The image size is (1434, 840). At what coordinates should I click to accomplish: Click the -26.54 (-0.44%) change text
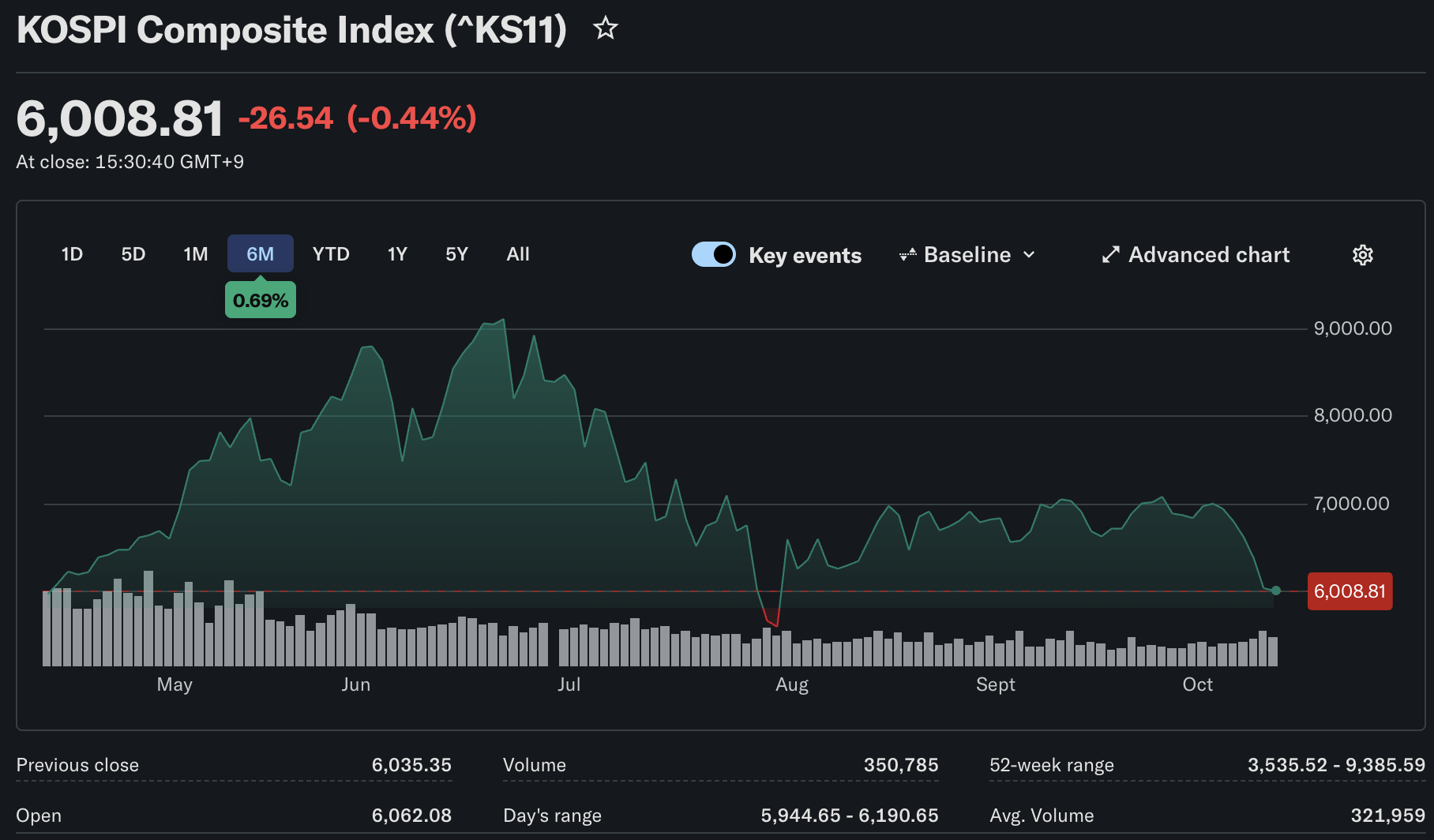point(358,118)
